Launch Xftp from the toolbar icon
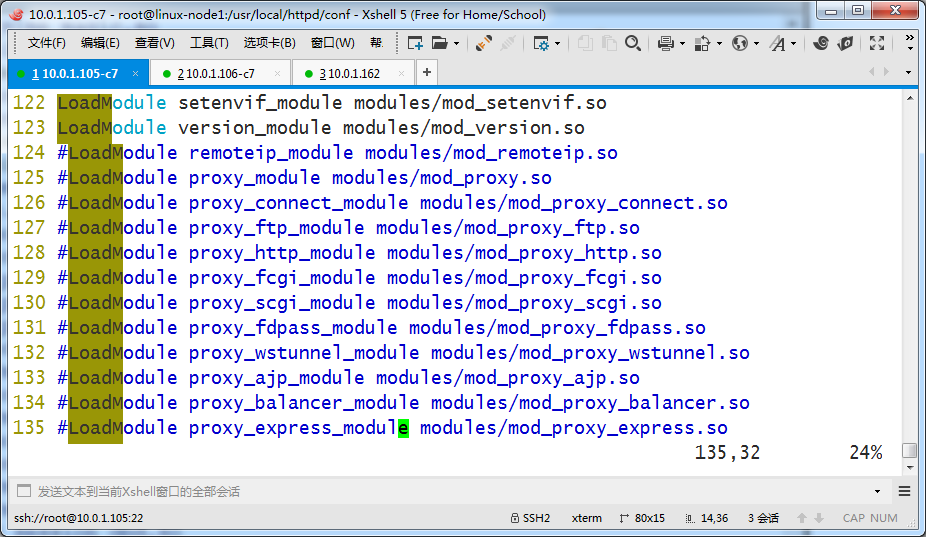The width and height of the screenshot is (926, 537). (x=845, y=43)
